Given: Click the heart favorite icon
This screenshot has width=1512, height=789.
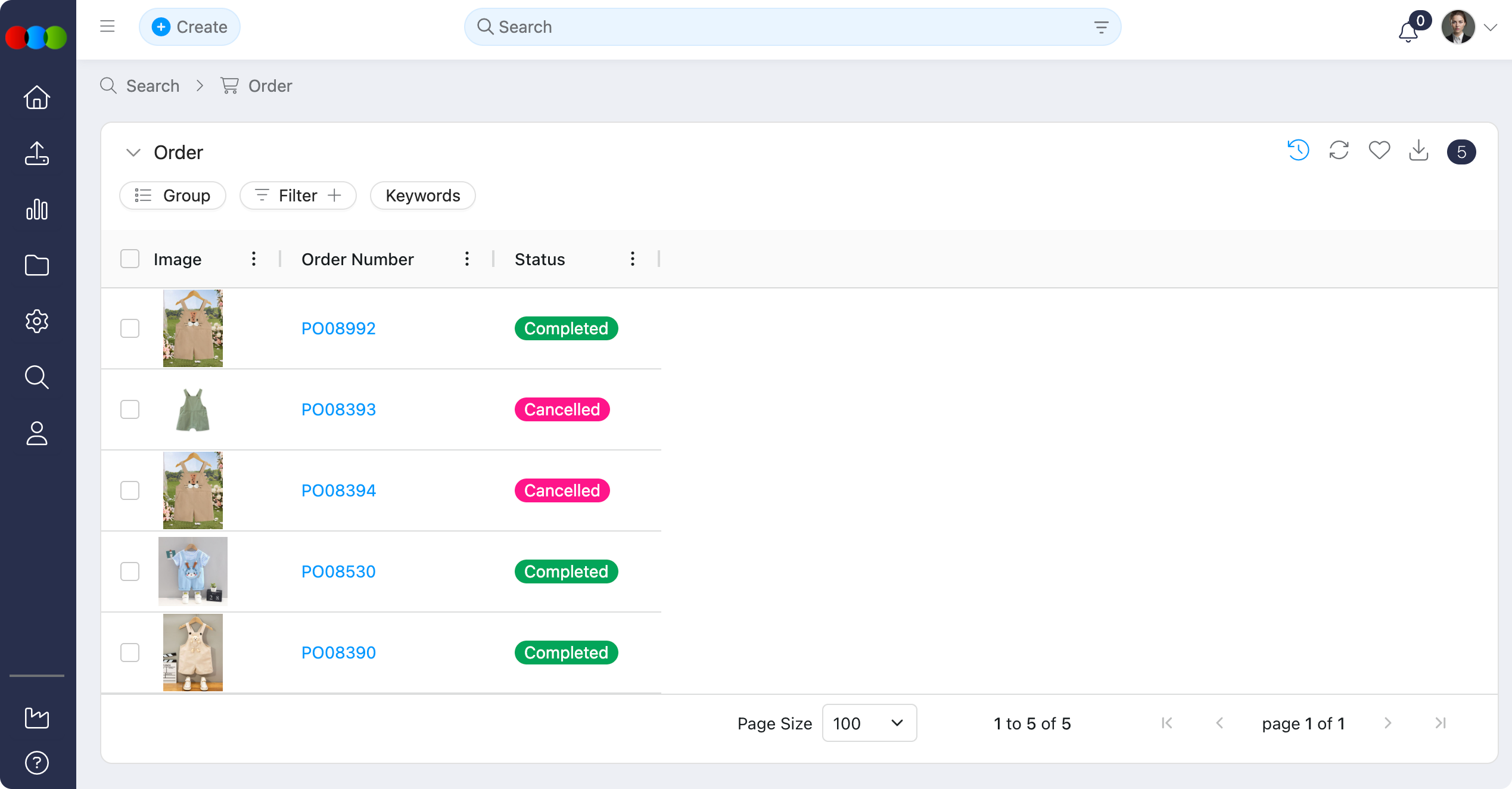Looking at the screenshot, I should point(1379,151).
